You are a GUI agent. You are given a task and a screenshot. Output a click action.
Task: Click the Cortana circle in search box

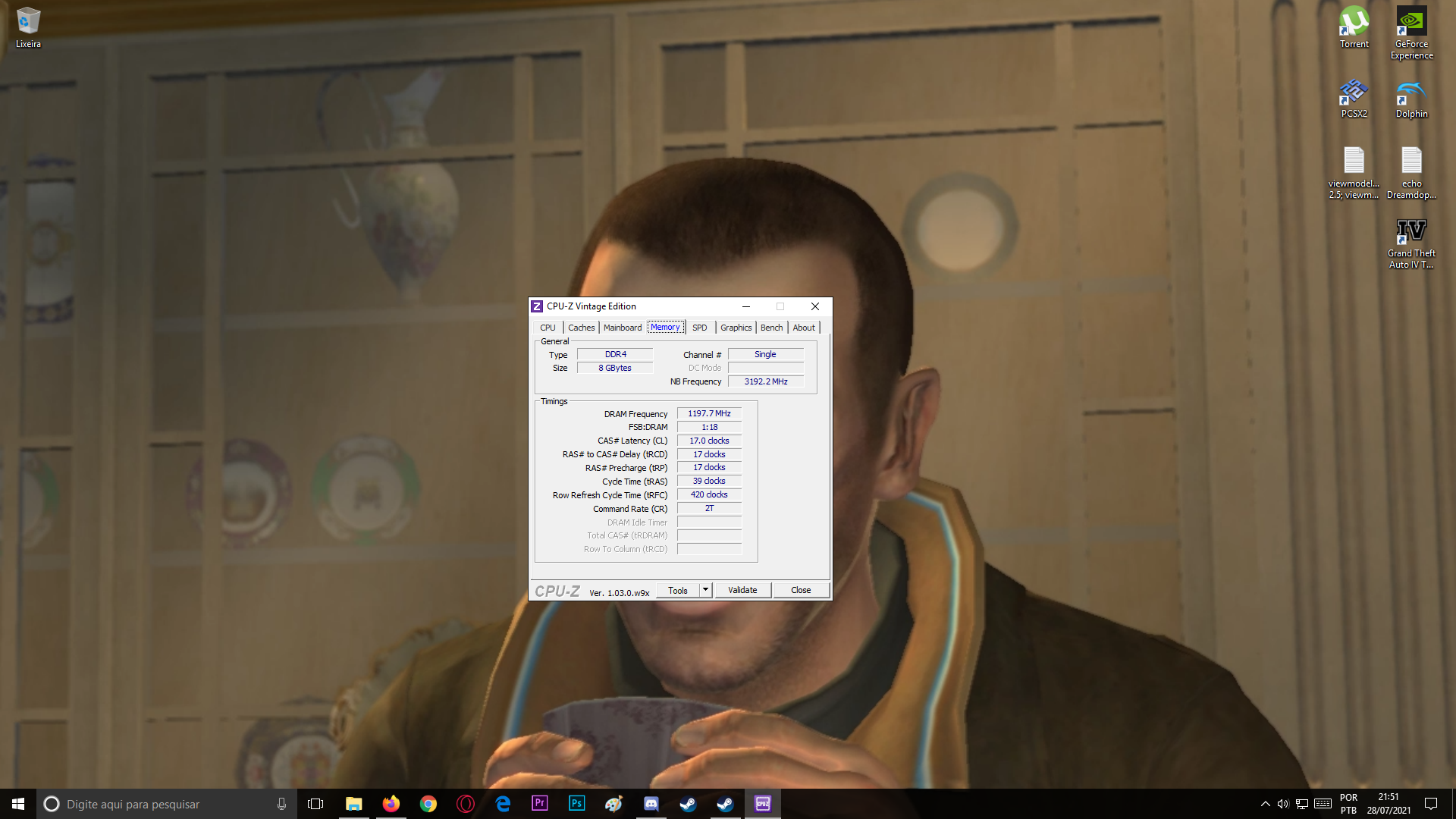tap(51, 804)
